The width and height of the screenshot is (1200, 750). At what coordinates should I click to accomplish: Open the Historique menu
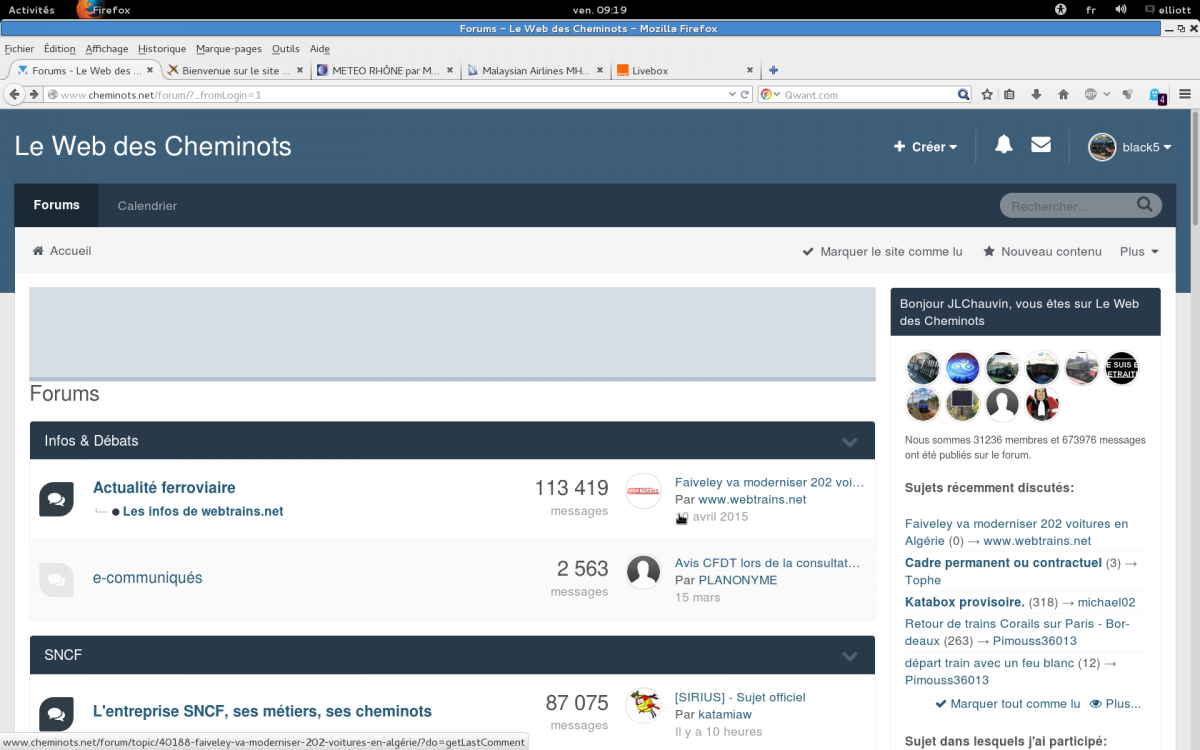pos(162,49)
